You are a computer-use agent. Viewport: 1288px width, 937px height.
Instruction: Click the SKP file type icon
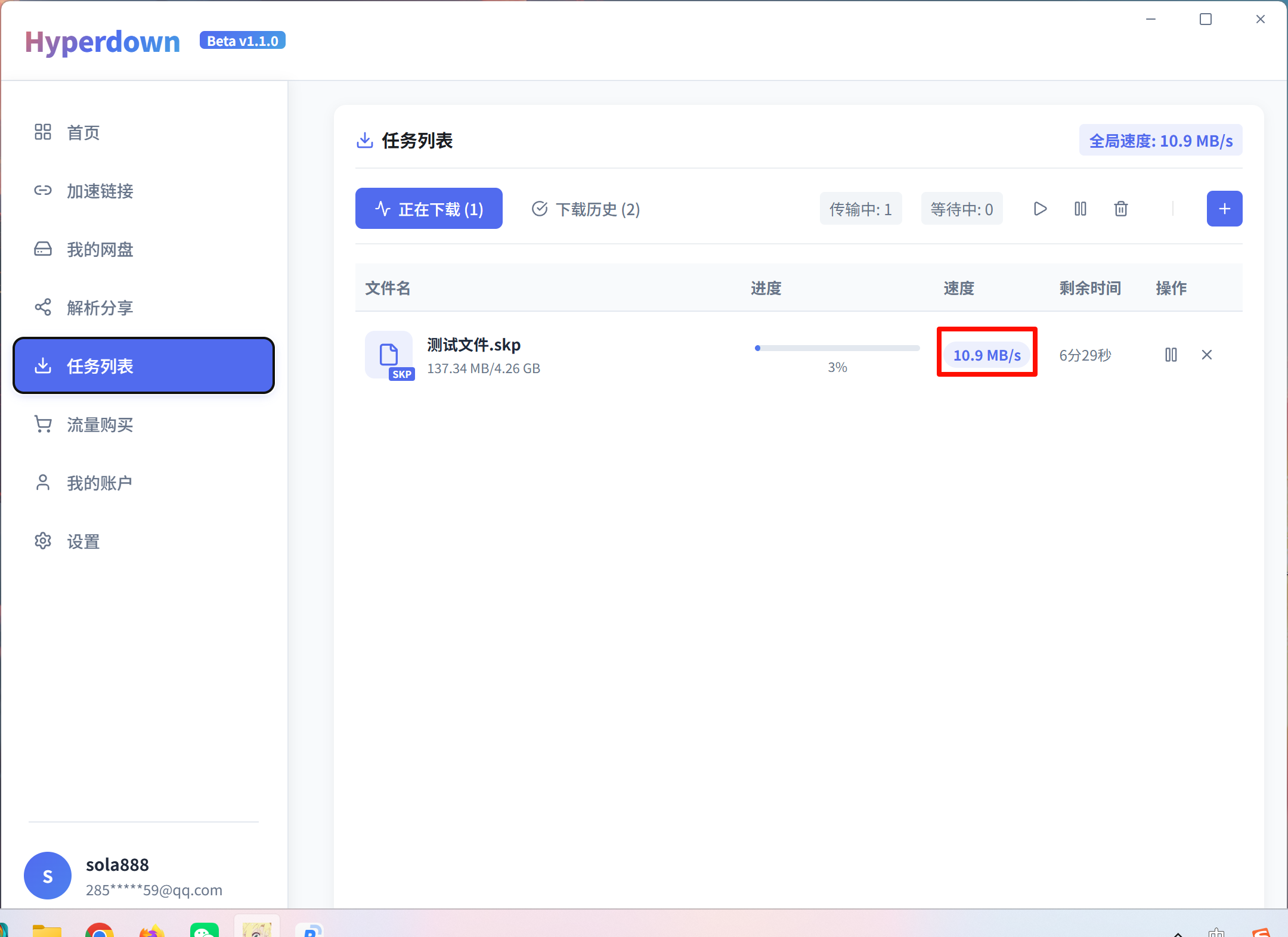coord(389,355)
